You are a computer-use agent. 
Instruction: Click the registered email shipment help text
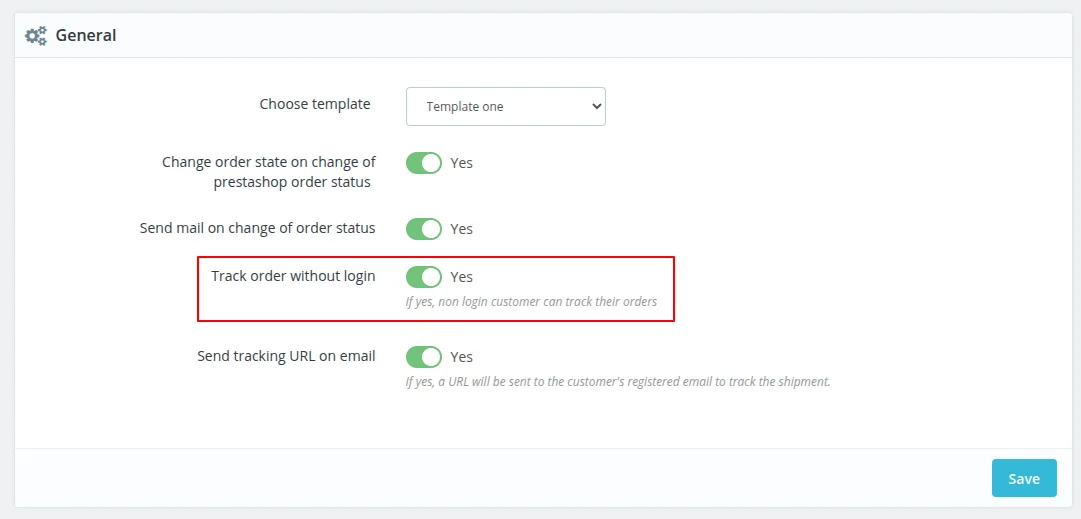click(618, 381)
